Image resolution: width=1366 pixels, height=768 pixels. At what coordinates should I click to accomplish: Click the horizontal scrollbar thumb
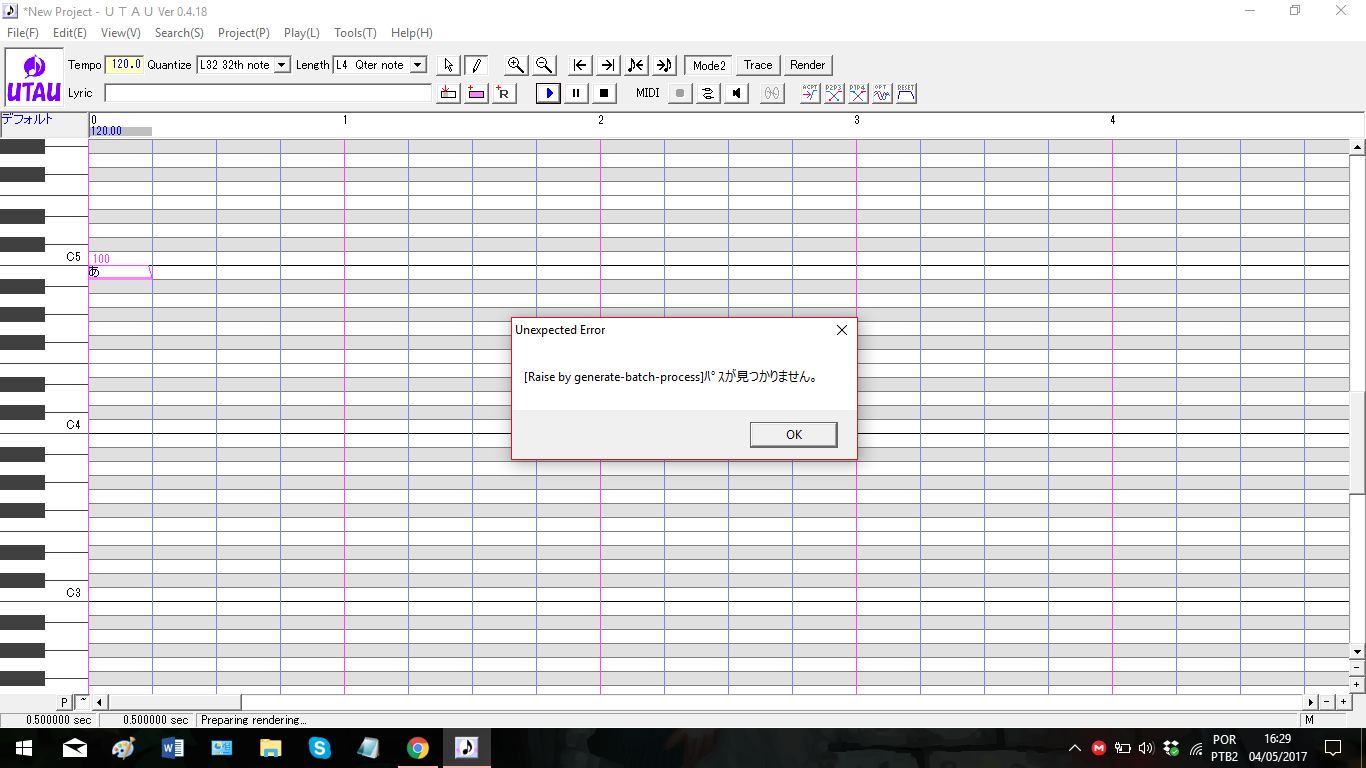pyautogui.click(x=175, y=702)
